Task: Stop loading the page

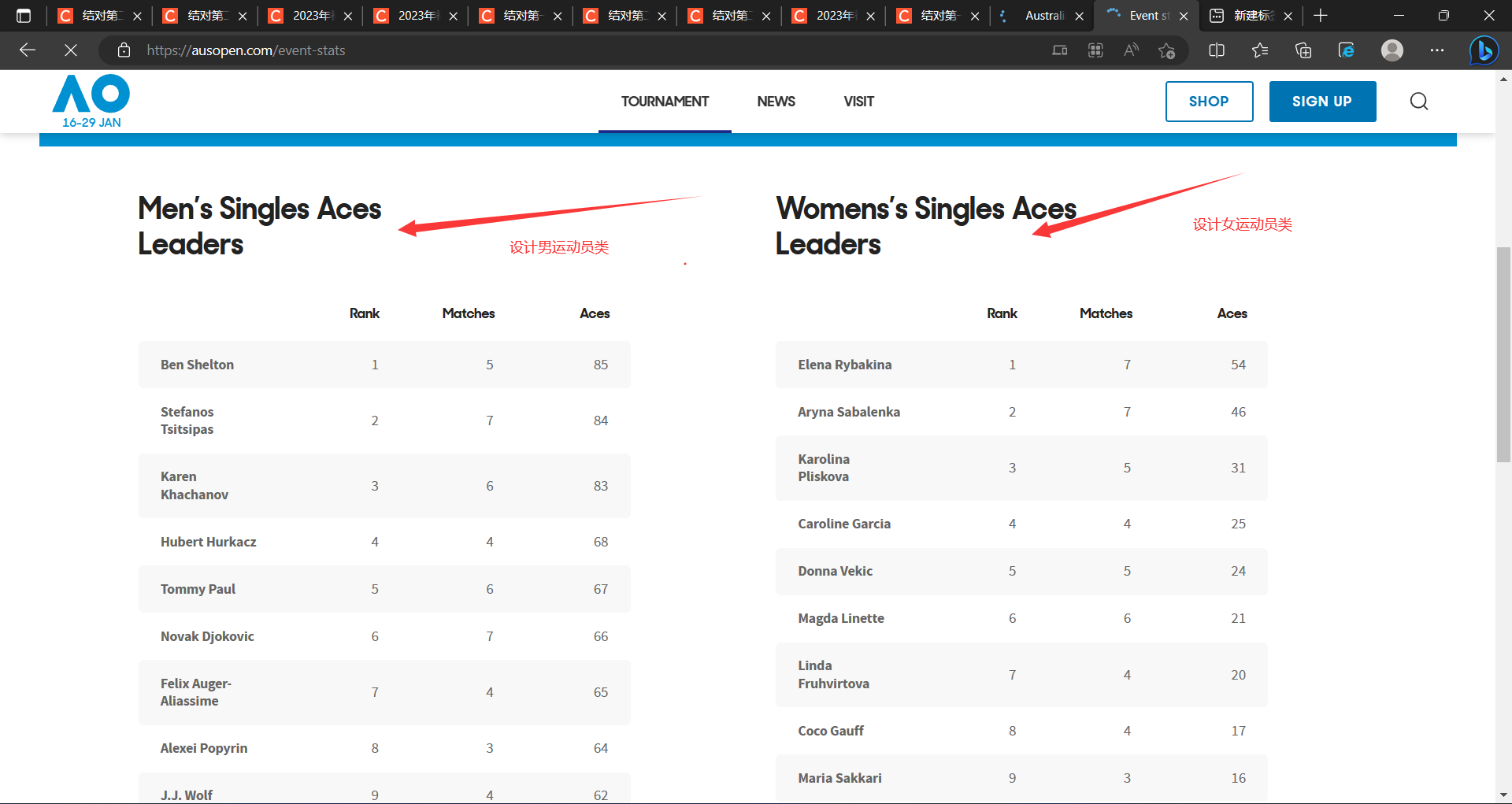Action: (x=71, y=50)
